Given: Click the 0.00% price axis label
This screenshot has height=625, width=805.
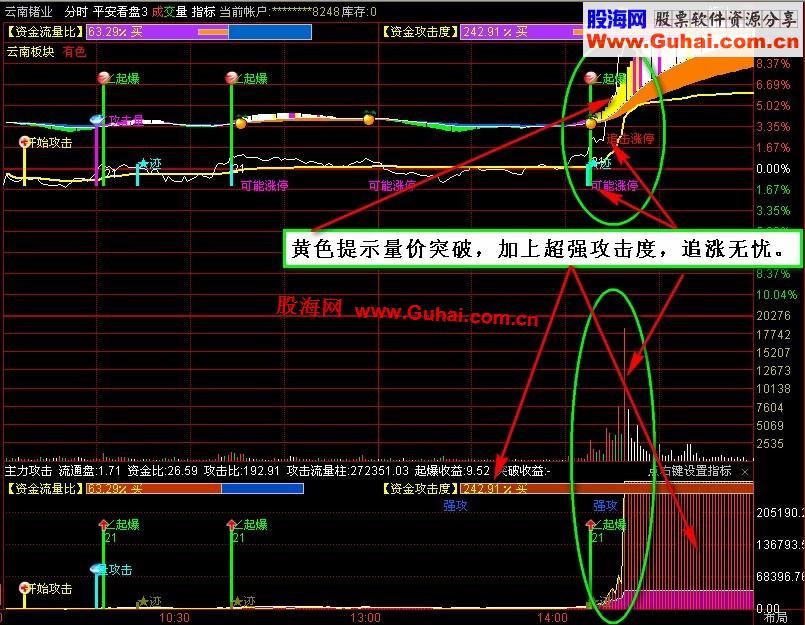Looking at the screenshot, I should 773,168.
